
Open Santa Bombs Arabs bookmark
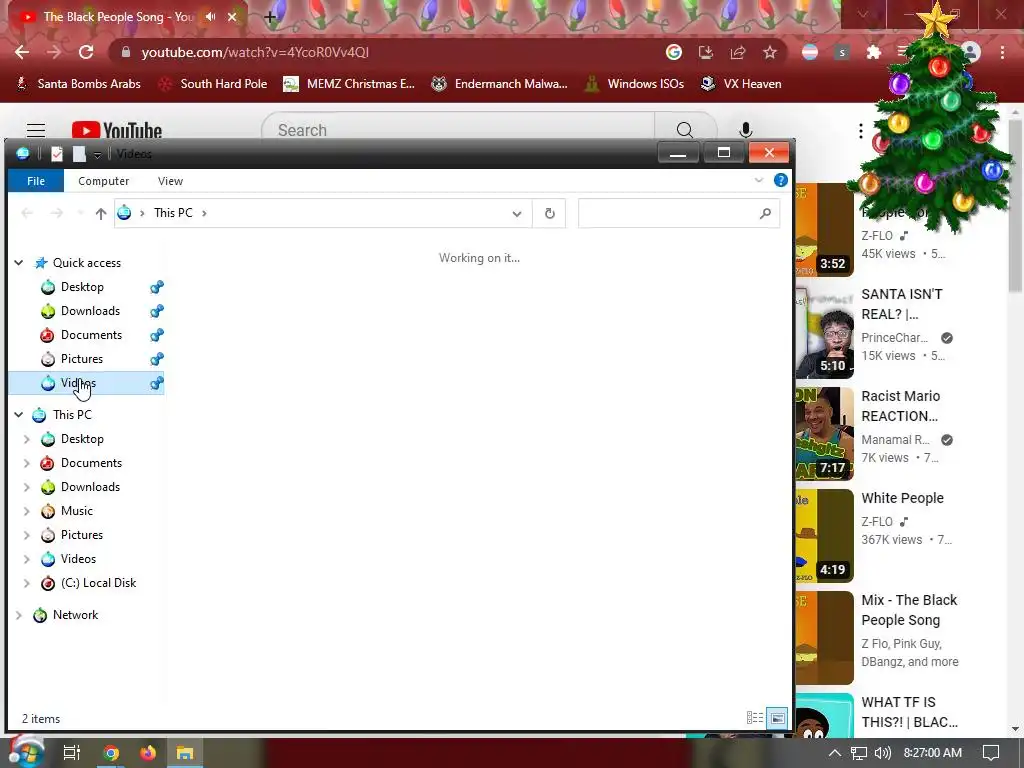(x=78, y=84)
